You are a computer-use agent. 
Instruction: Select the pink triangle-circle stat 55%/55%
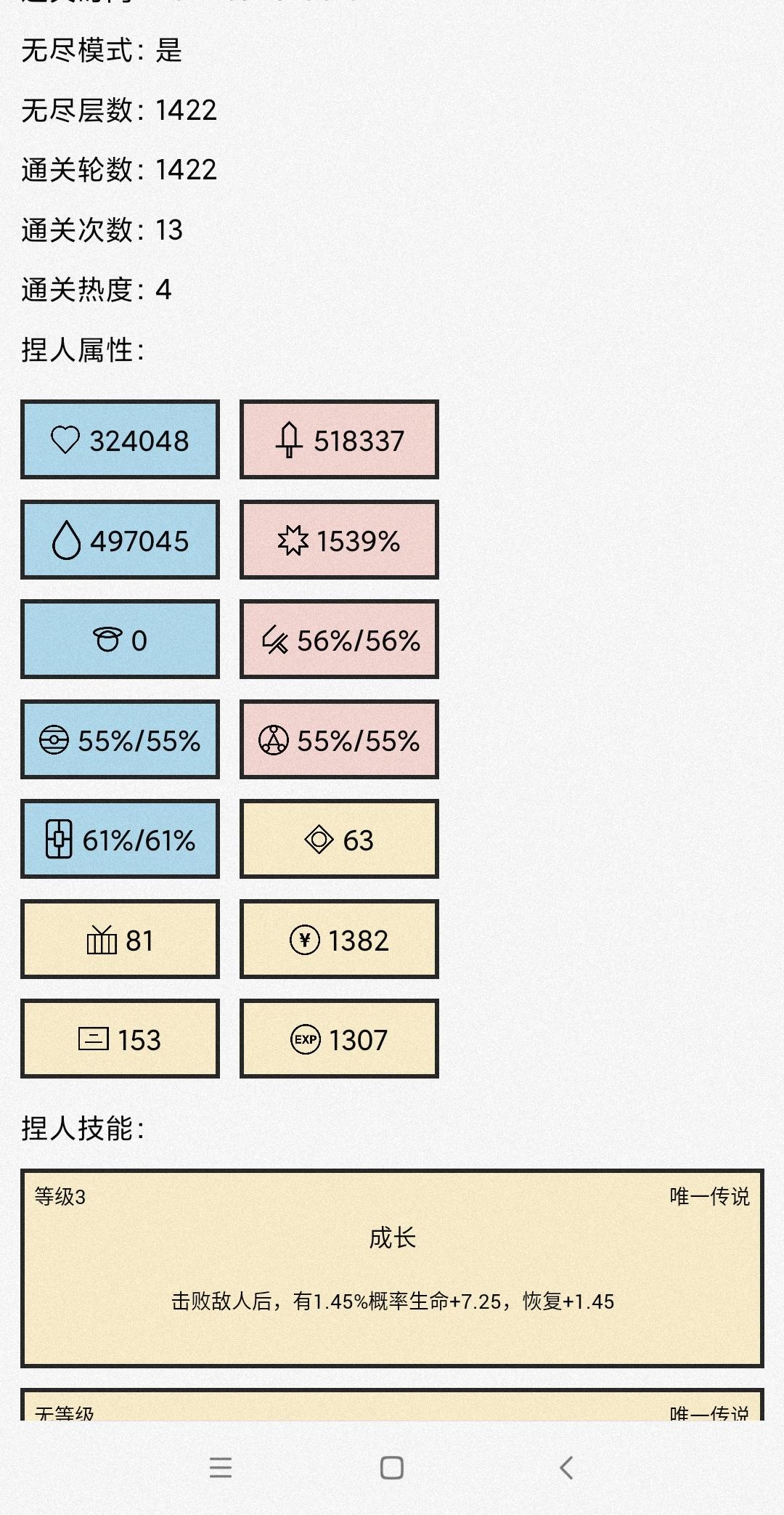pyautogui.click(x=339, y=739)
